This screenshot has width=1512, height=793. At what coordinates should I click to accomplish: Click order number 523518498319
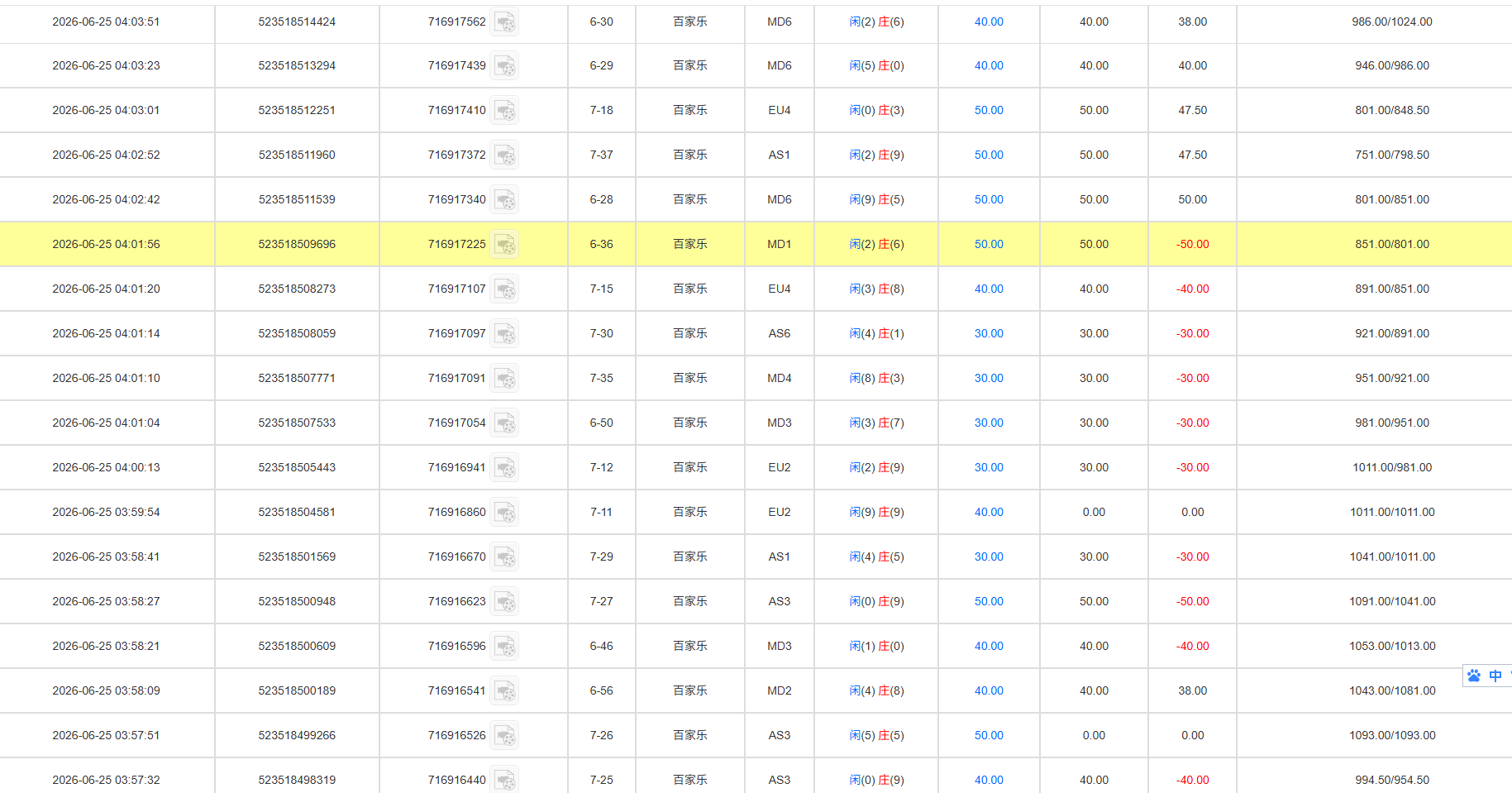coord(297,780)
